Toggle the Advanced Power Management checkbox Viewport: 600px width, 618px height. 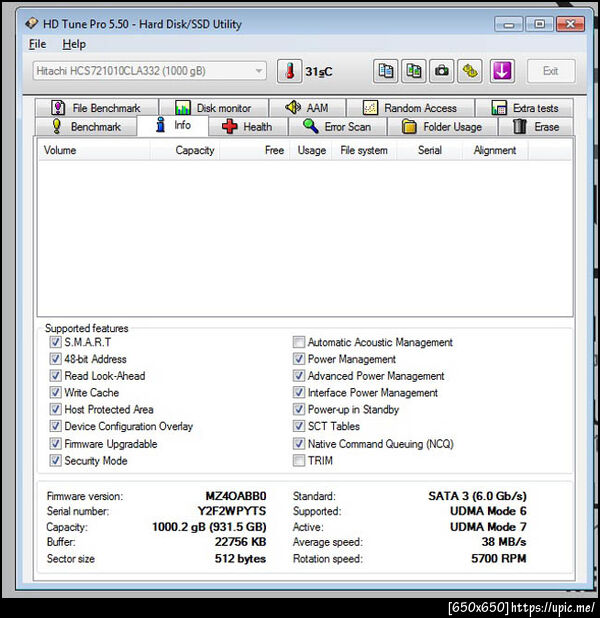click(x=299, y=376)
